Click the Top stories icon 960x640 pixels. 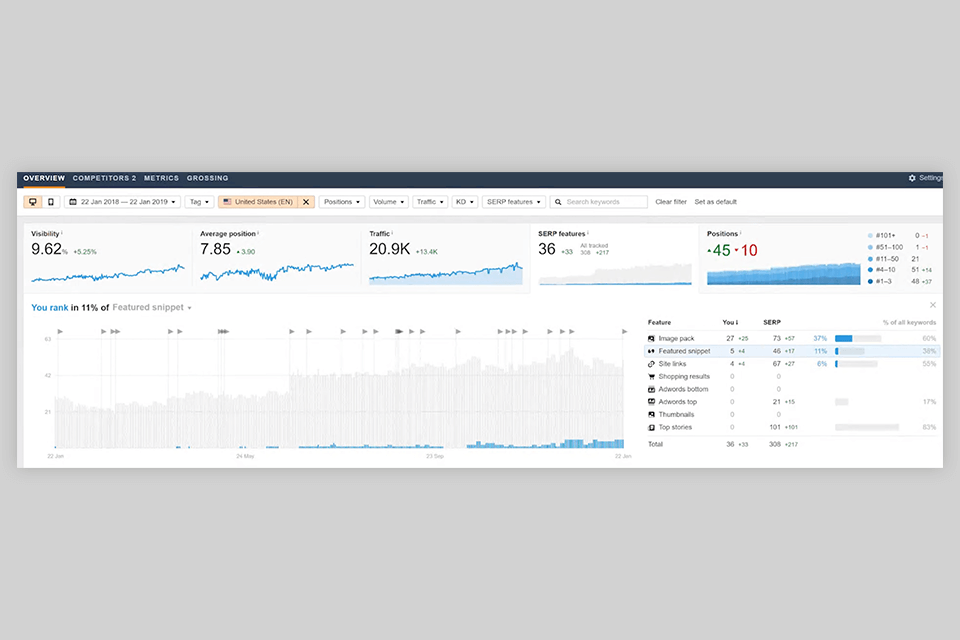(651, 427)
